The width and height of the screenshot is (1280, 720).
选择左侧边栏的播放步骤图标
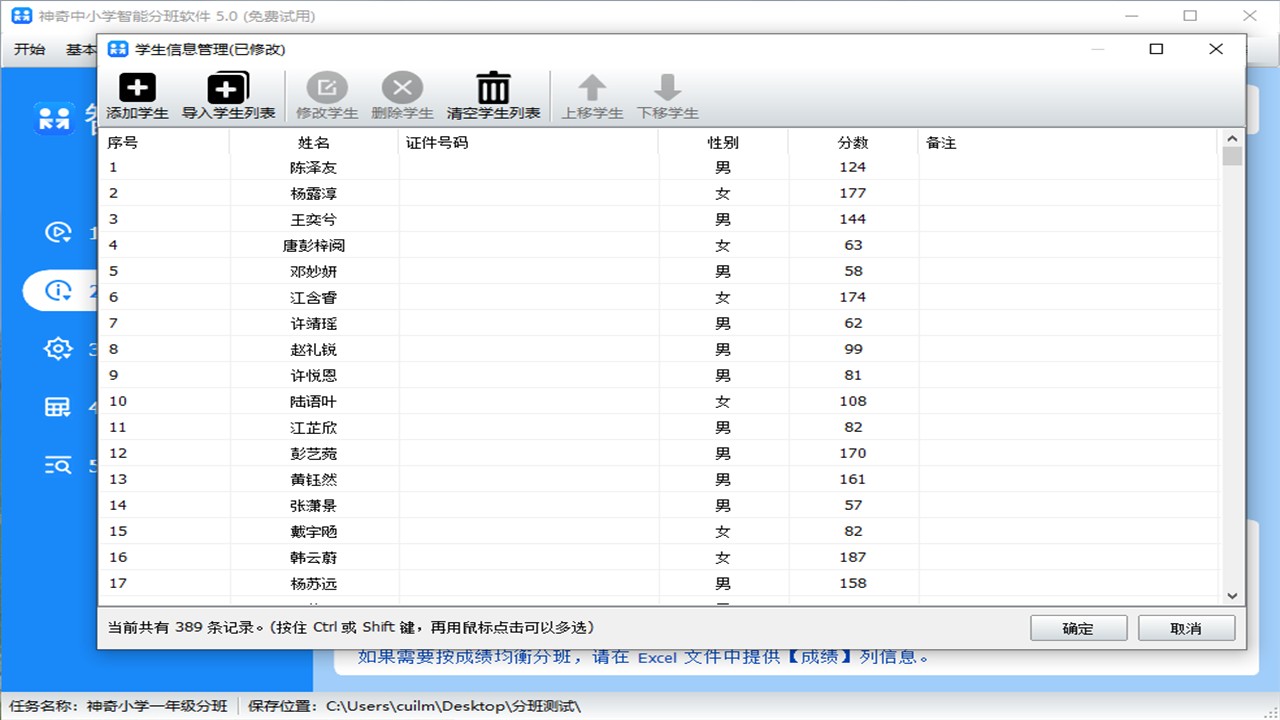coord(59,232)
